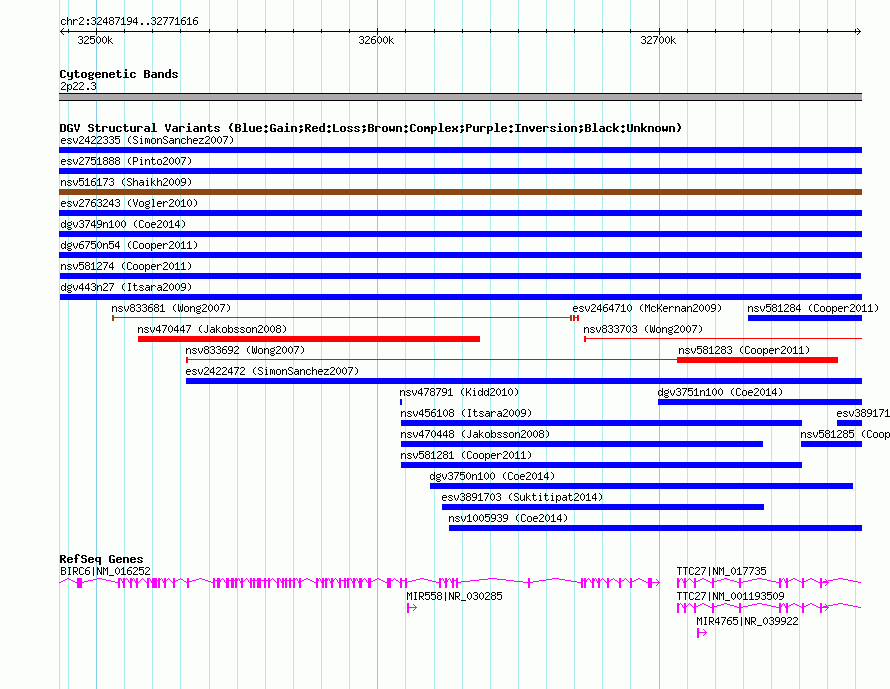Click chr2:32487194..32771616 coordinate text
The width and height of the screenshot is (890, 689).
coord(129,21)
